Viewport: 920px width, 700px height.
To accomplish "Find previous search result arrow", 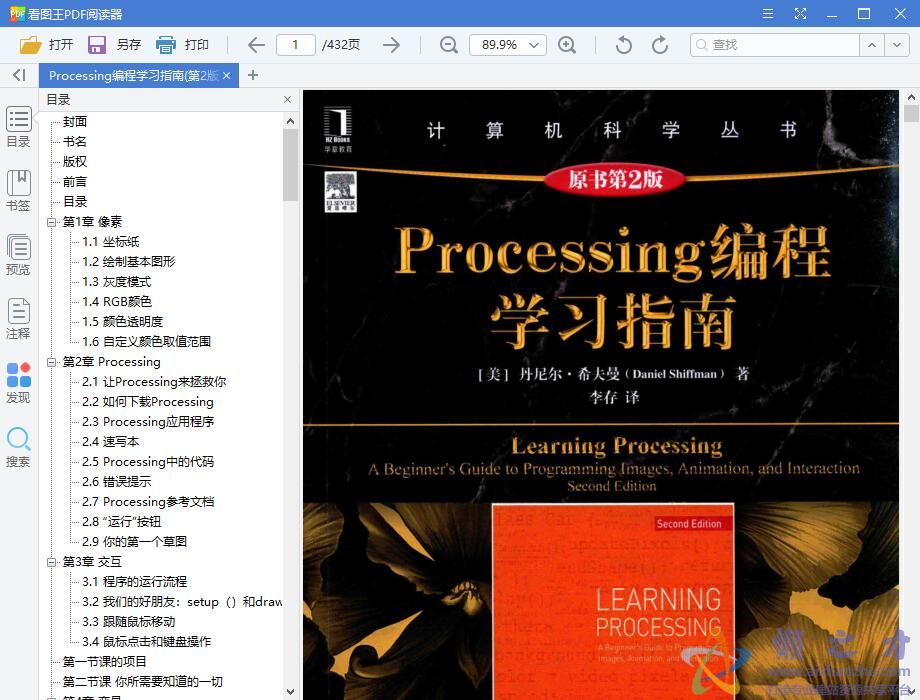I will [x=872, y=45].
